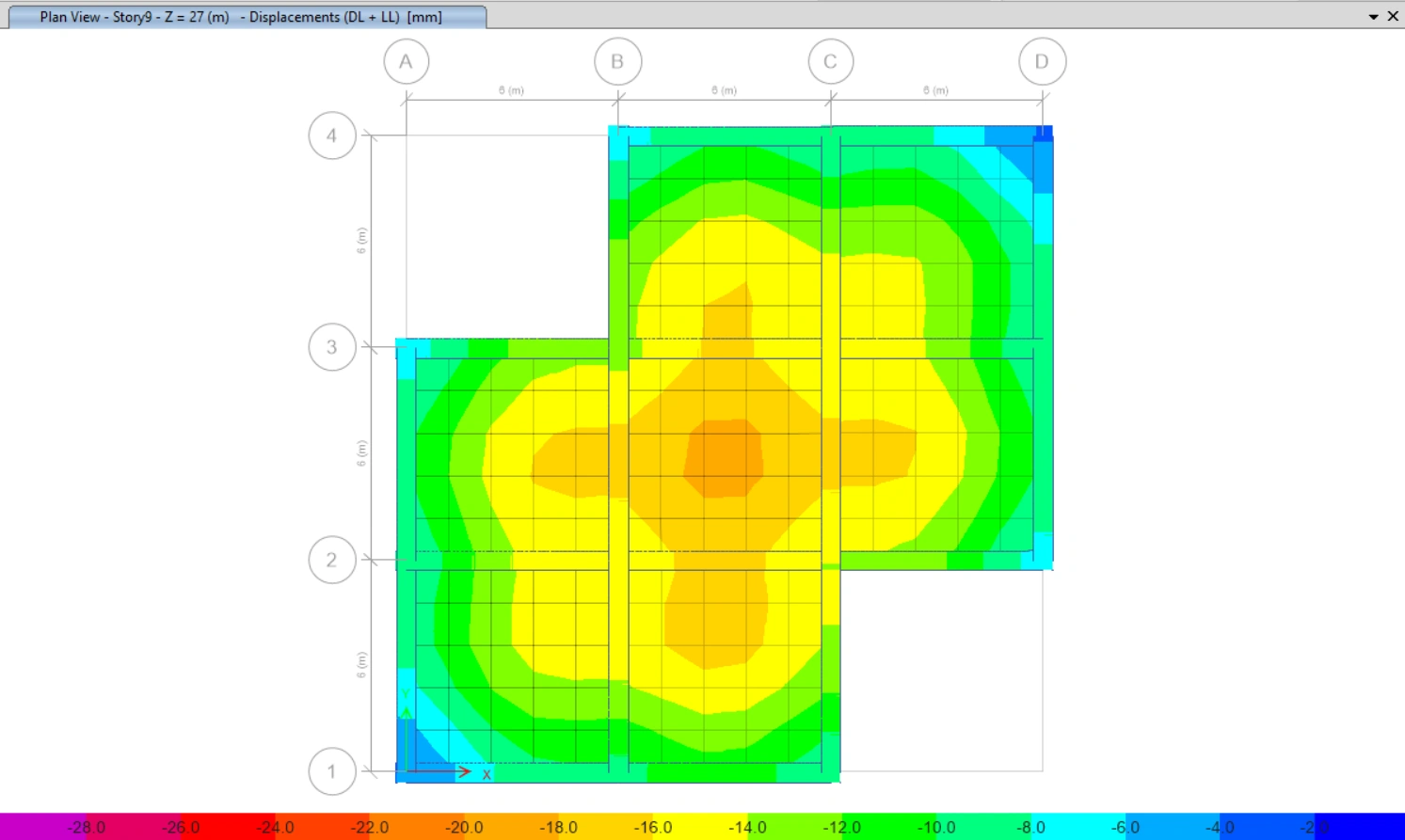
Task: Click the -14.0 legend value
Action: coord(747,828)
